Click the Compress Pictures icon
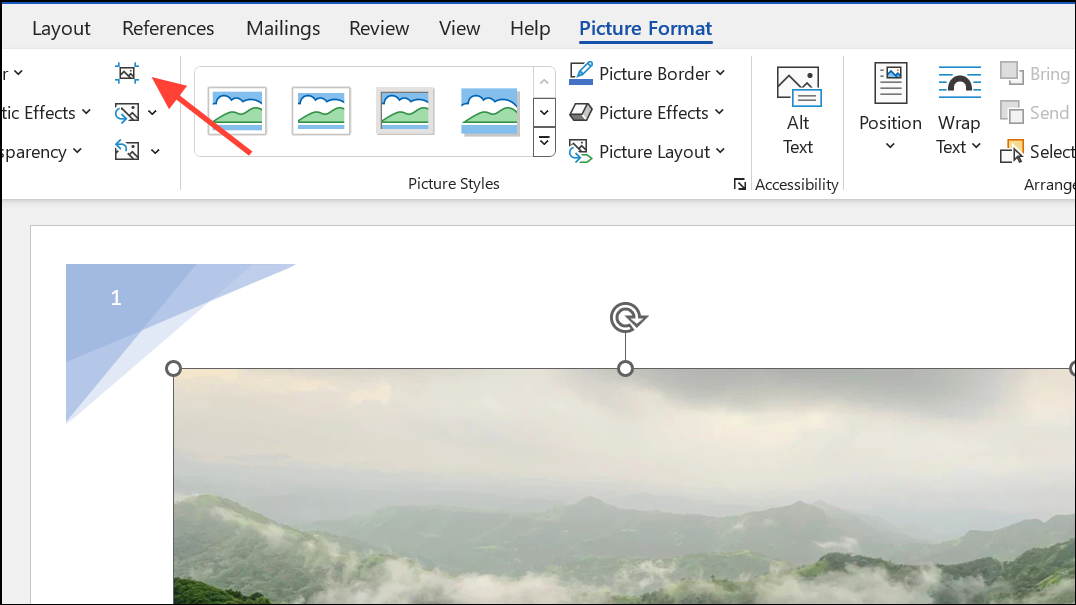1076x605 pixels. point(127,73)
